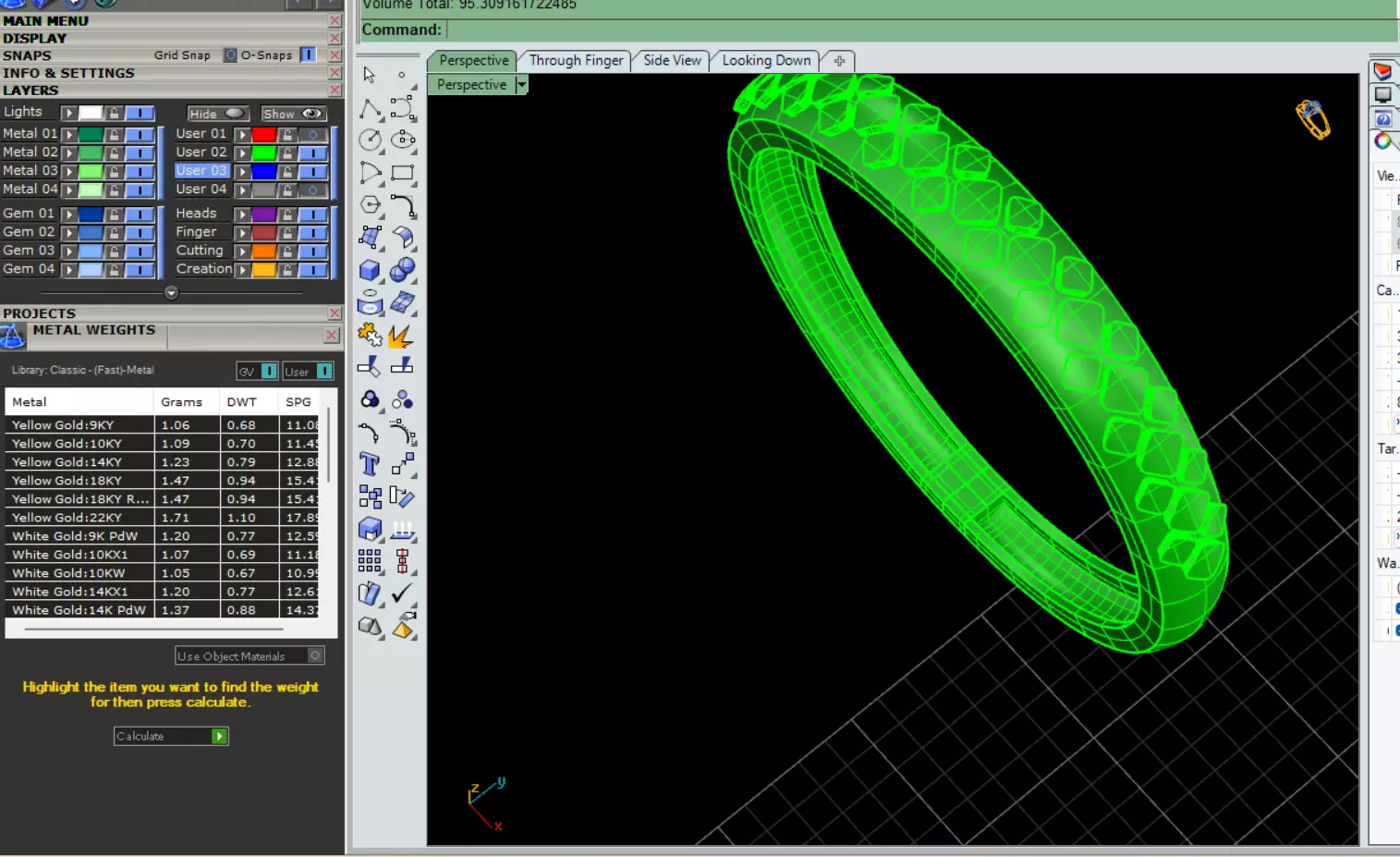Screen dimensions: 1400x857
Task: Expand the Finger layer arrow
Action: tap(242, 233)
